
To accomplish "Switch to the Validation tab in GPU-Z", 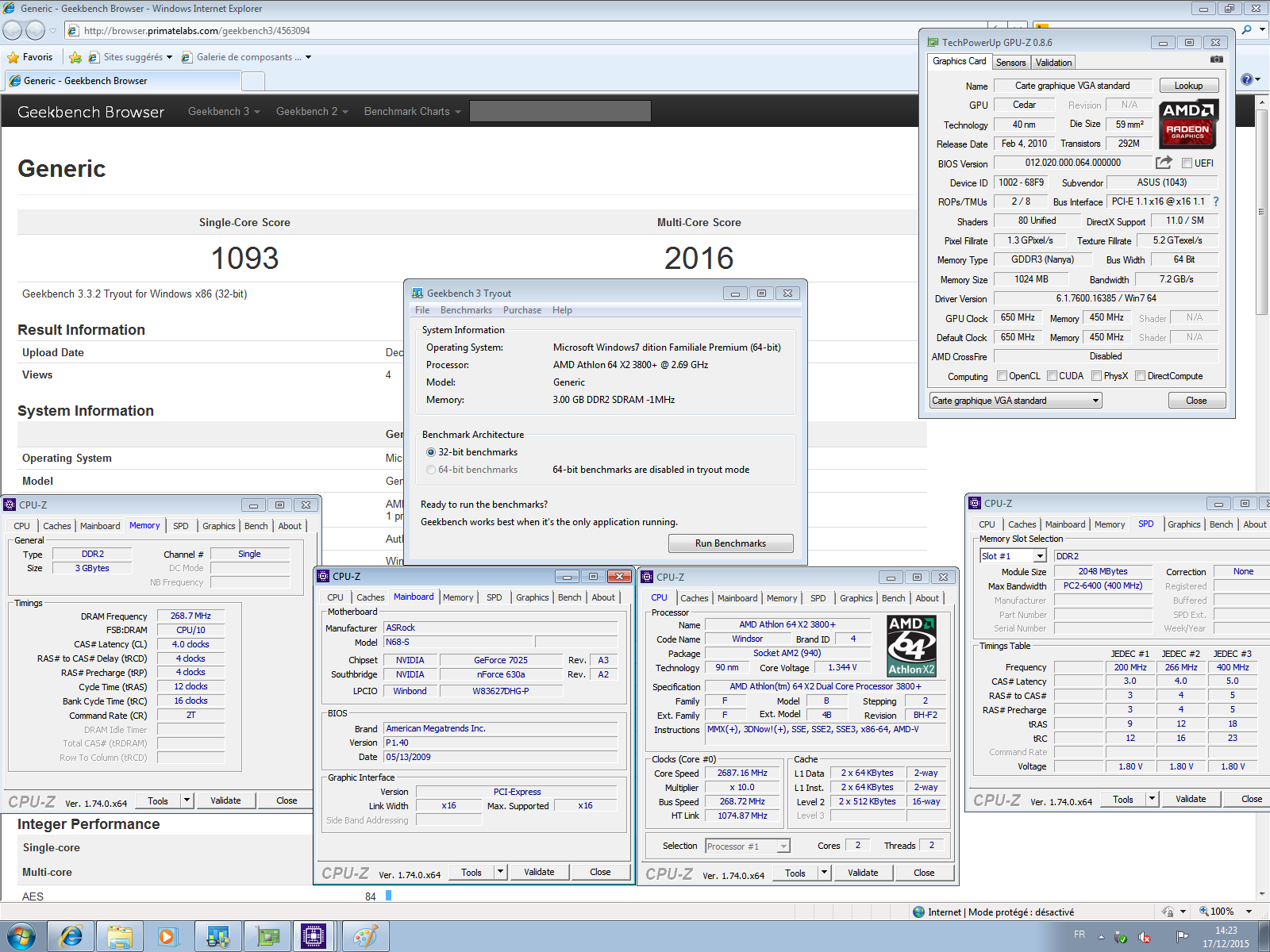I will [x=1053, y=63].
